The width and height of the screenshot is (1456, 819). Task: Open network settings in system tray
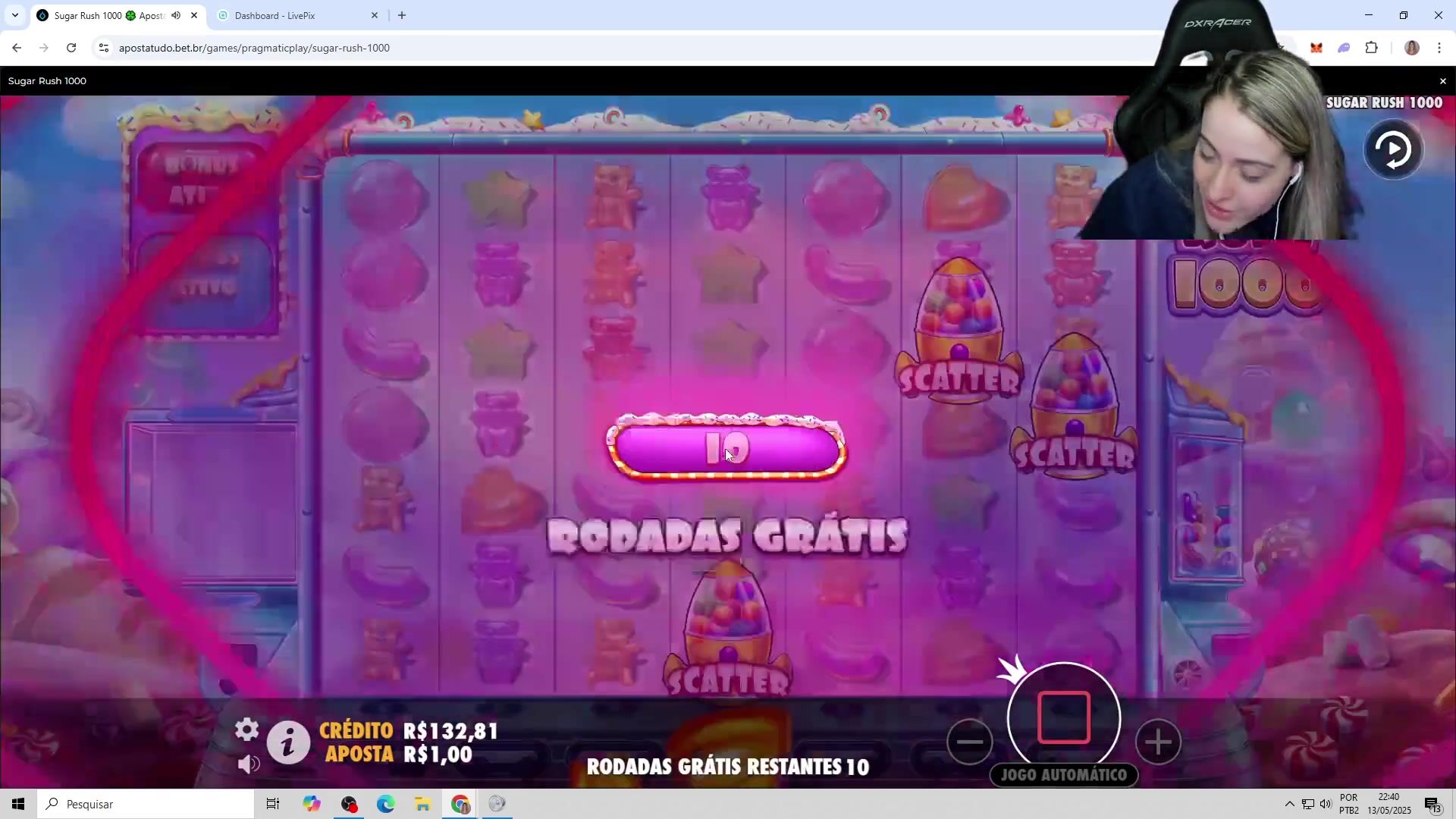pyautogui.click(x=1308, y=804)
